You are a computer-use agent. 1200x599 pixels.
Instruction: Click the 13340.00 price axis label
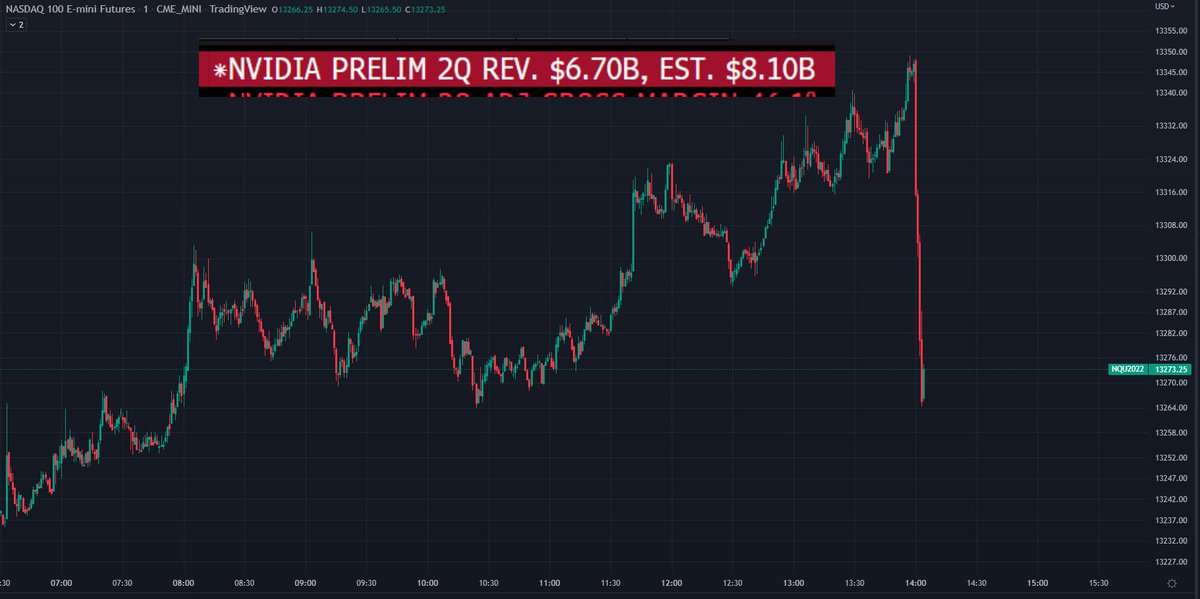coord(1169,93)
